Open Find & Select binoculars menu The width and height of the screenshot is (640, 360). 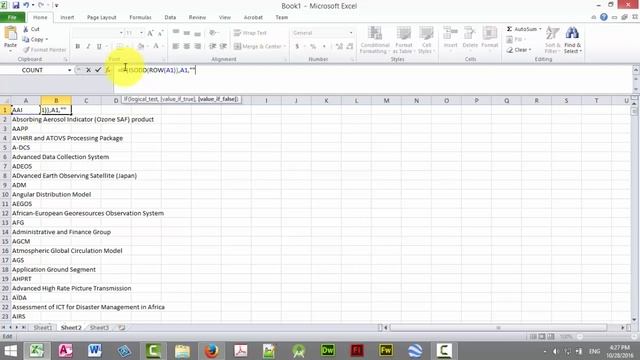pyautogui.click(x=572, y=40)
